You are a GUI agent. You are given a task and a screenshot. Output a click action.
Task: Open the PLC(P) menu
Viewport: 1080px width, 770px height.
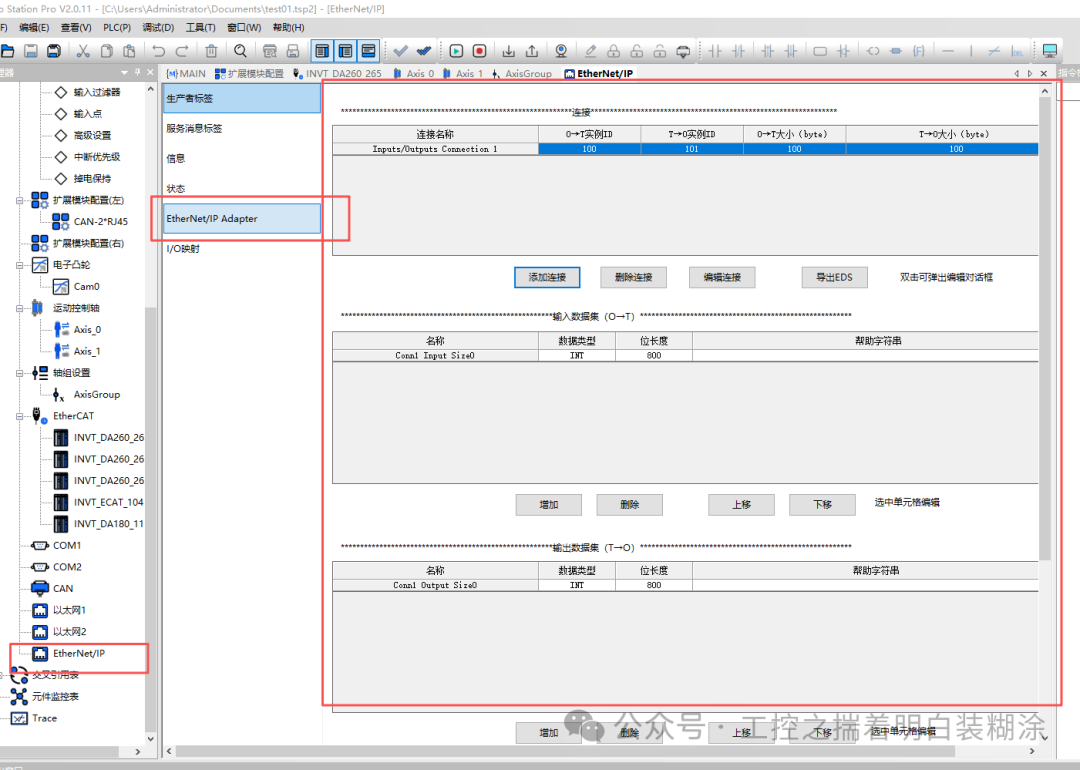tap(117, 28)
